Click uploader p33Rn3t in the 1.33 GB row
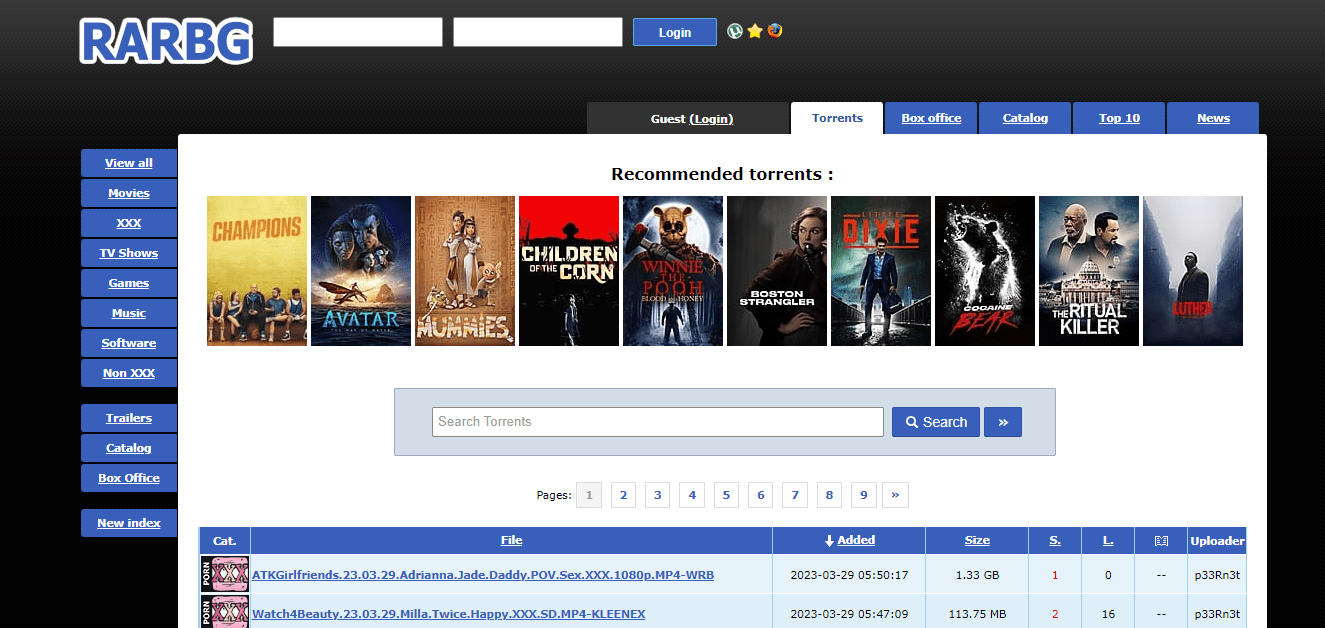 click(x=1217, y=575)
